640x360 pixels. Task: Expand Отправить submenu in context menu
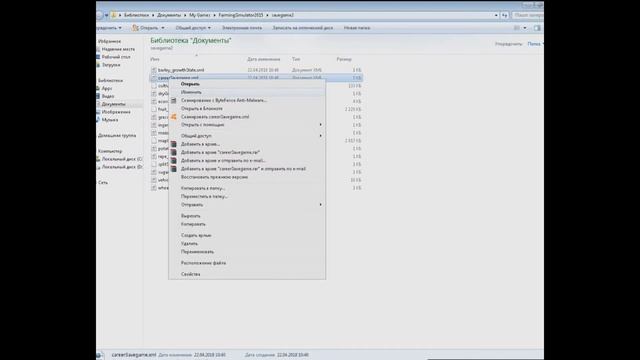tap(320, 204)
